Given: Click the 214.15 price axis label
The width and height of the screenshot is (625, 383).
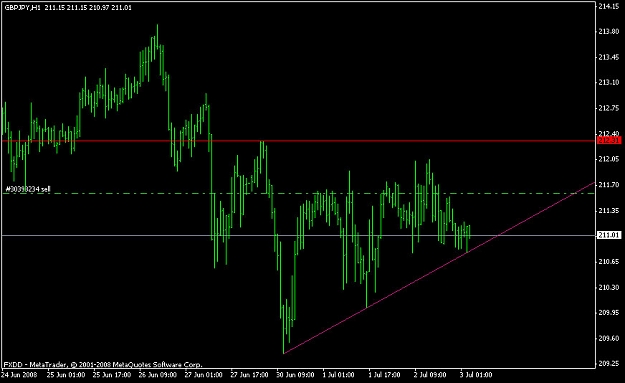Looking at the screenshot, I should click(x=609, y=6).
